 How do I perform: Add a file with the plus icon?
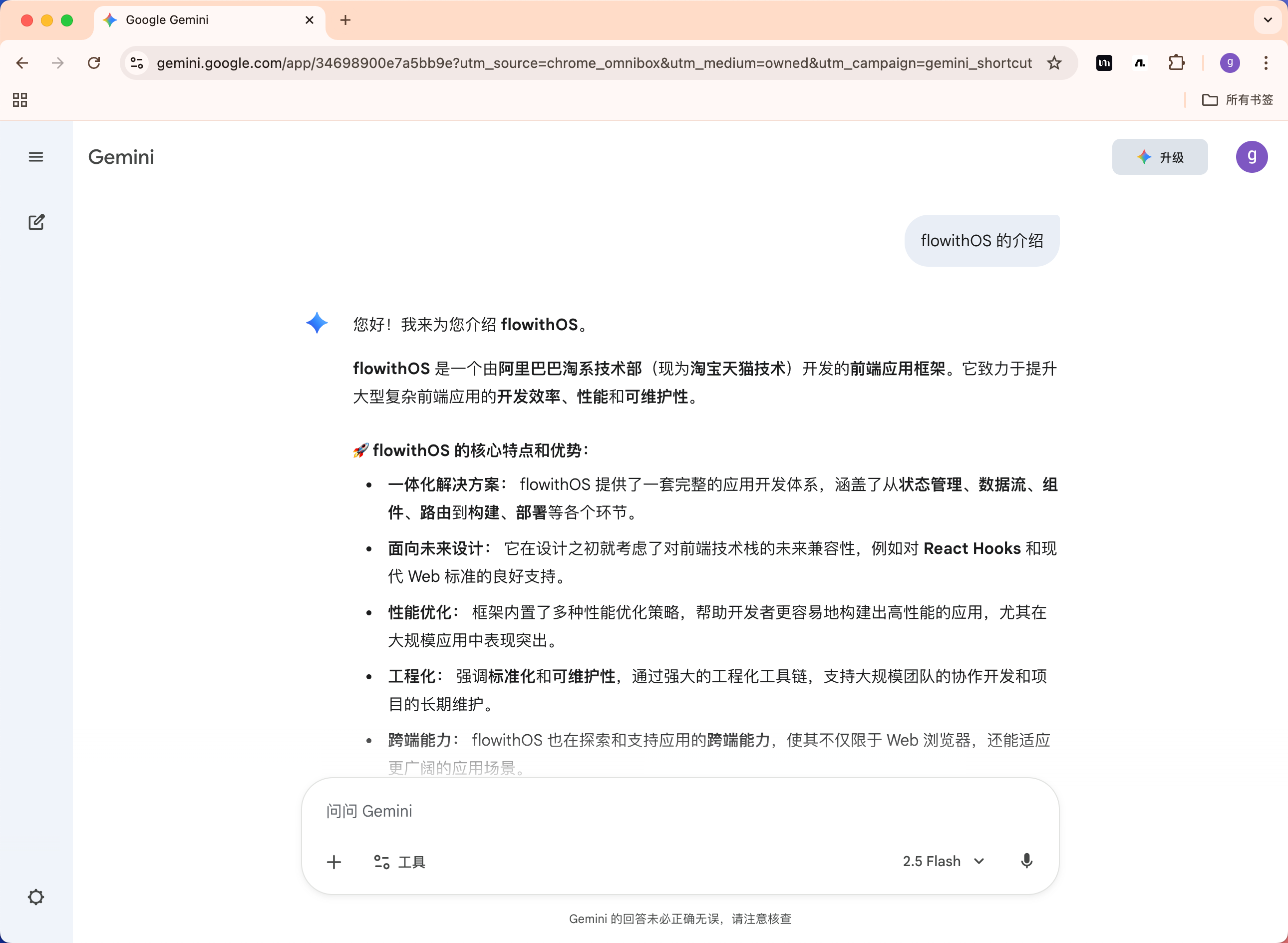pyautogui.click(x=334, y=862)
